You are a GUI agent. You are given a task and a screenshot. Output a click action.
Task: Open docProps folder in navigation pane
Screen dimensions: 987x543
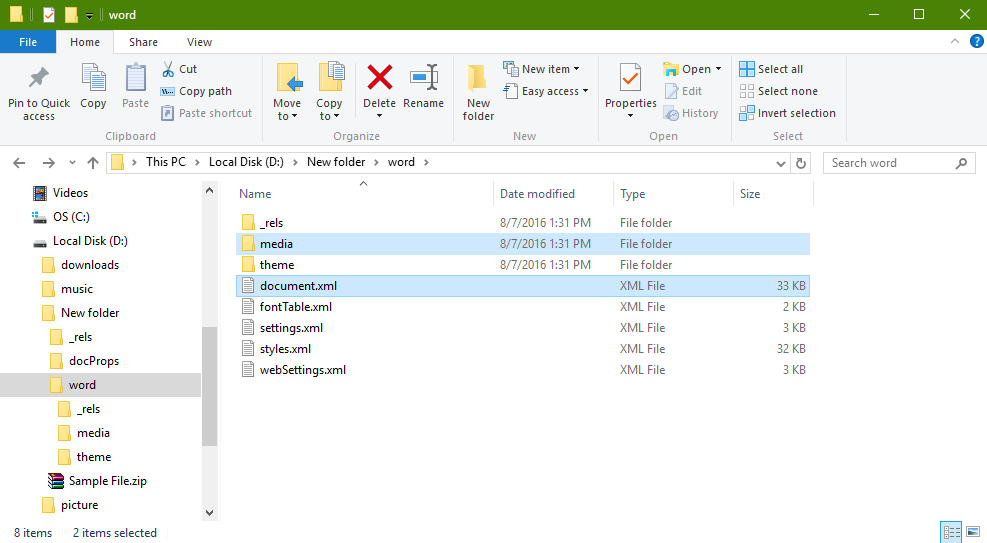coord(84,361)
